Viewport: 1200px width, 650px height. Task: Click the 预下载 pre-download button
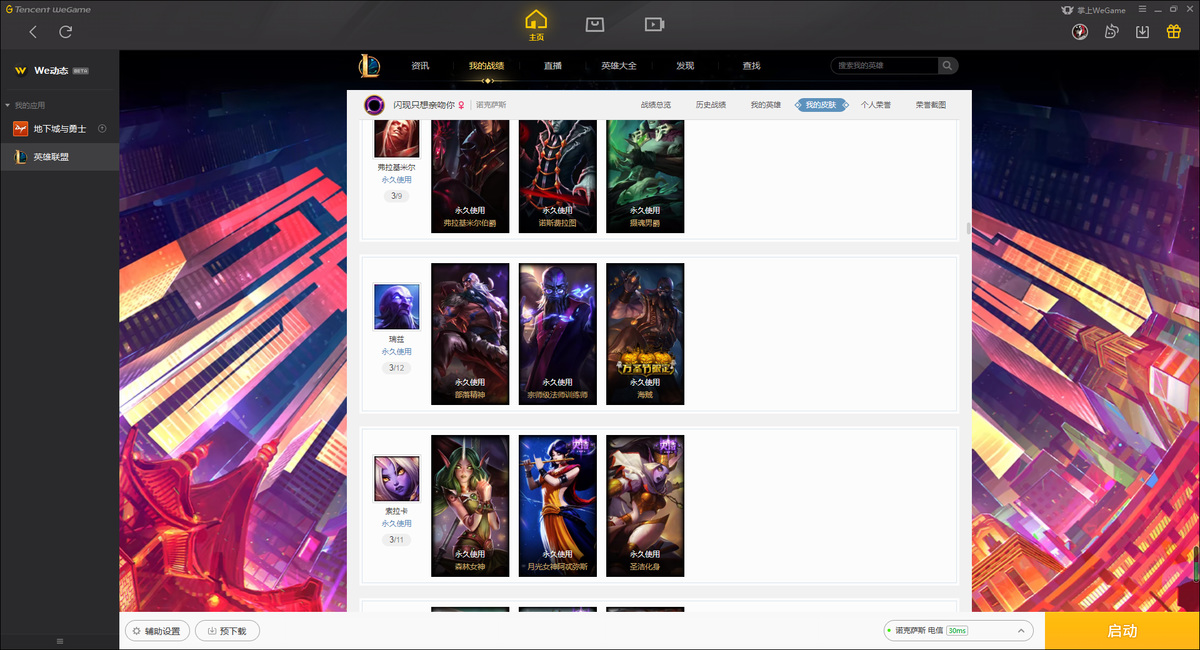tap(227, 631)
